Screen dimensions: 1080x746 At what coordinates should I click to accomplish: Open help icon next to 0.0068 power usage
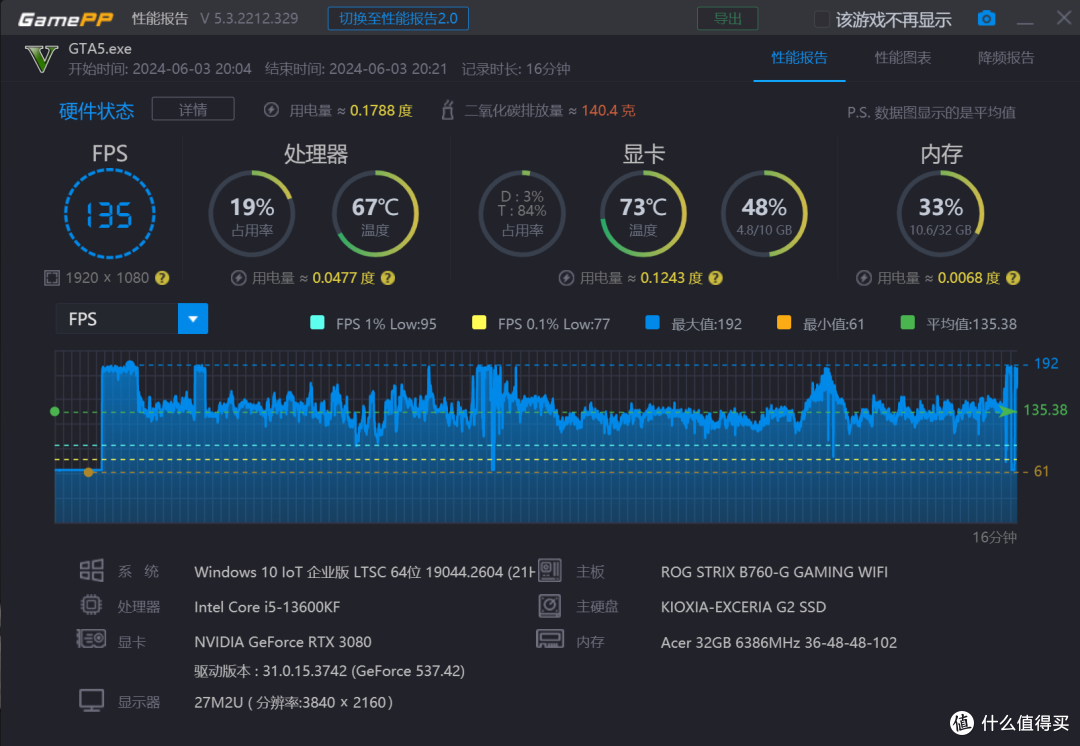coord(1012,278)
